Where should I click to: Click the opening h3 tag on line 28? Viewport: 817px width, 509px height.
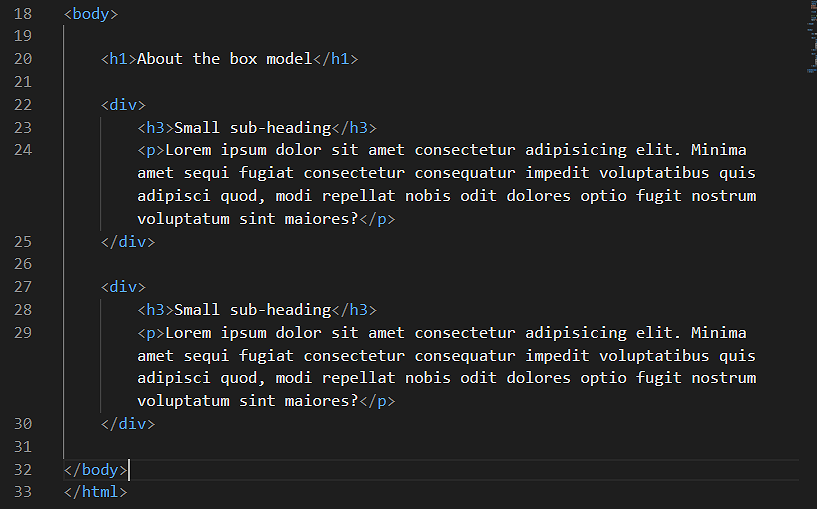[x=156, y=310]
